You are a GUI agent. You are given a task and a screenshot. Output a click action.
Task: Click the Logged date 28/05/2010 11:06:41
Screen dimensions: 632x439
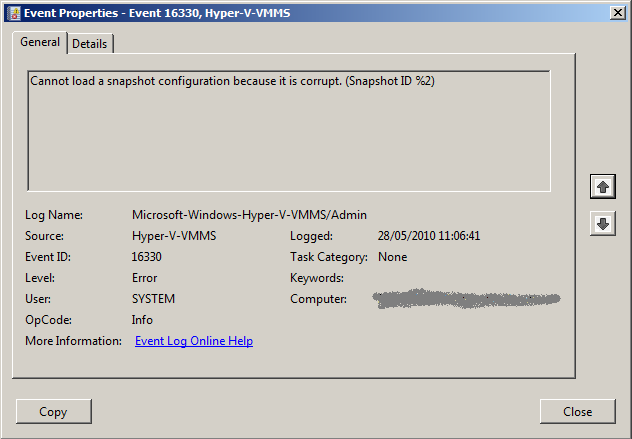point(428,236)
